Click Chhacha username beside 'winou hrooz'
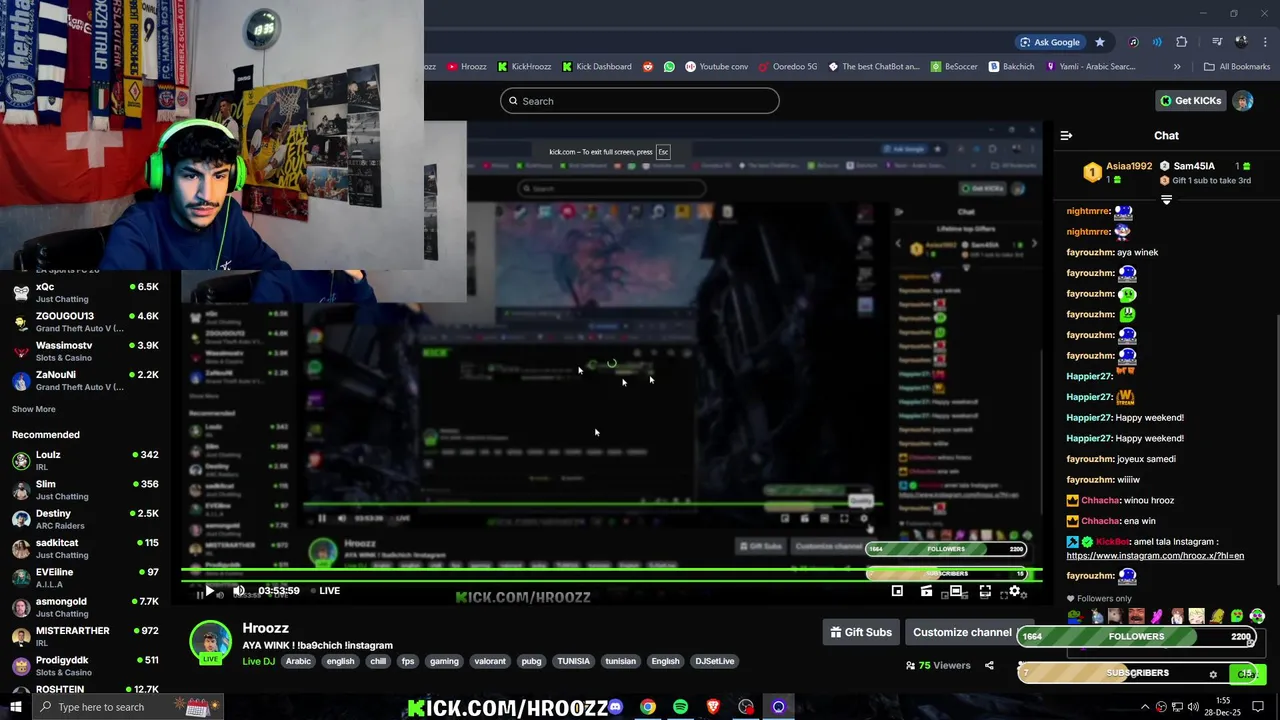 pyautogui.click(x=1100, y=500)
